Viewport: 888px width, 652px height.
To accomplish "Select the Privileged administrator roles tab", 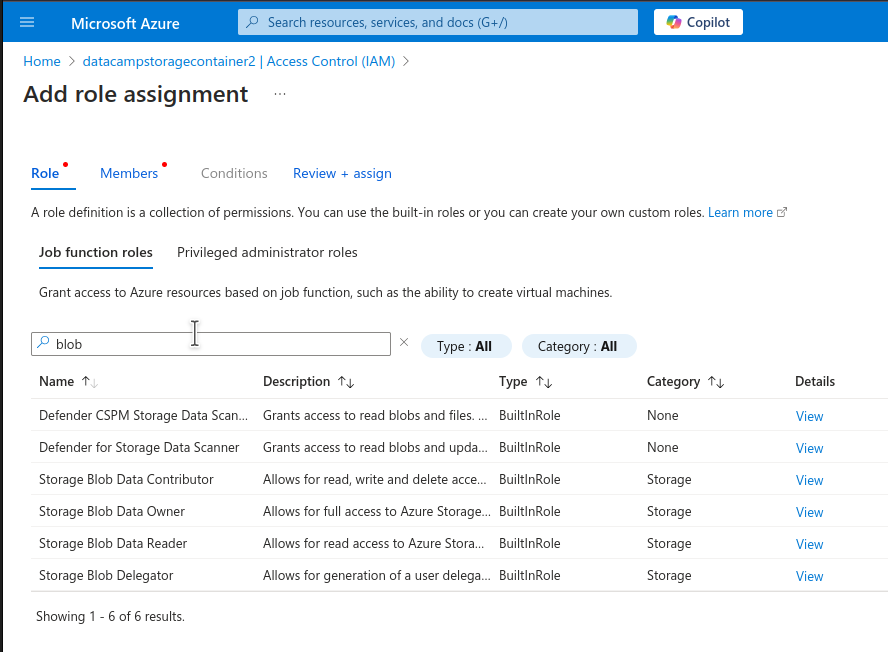I will point(267,253).
